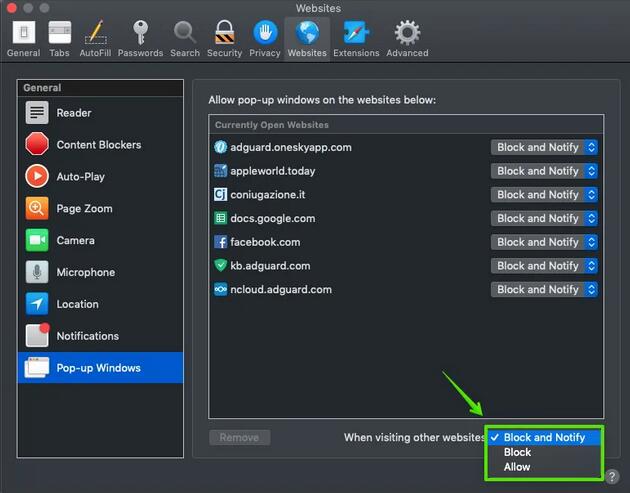This screenshot has height=493, width=630.
Task: Open the Tabs preferences pane
Action: 60,38
